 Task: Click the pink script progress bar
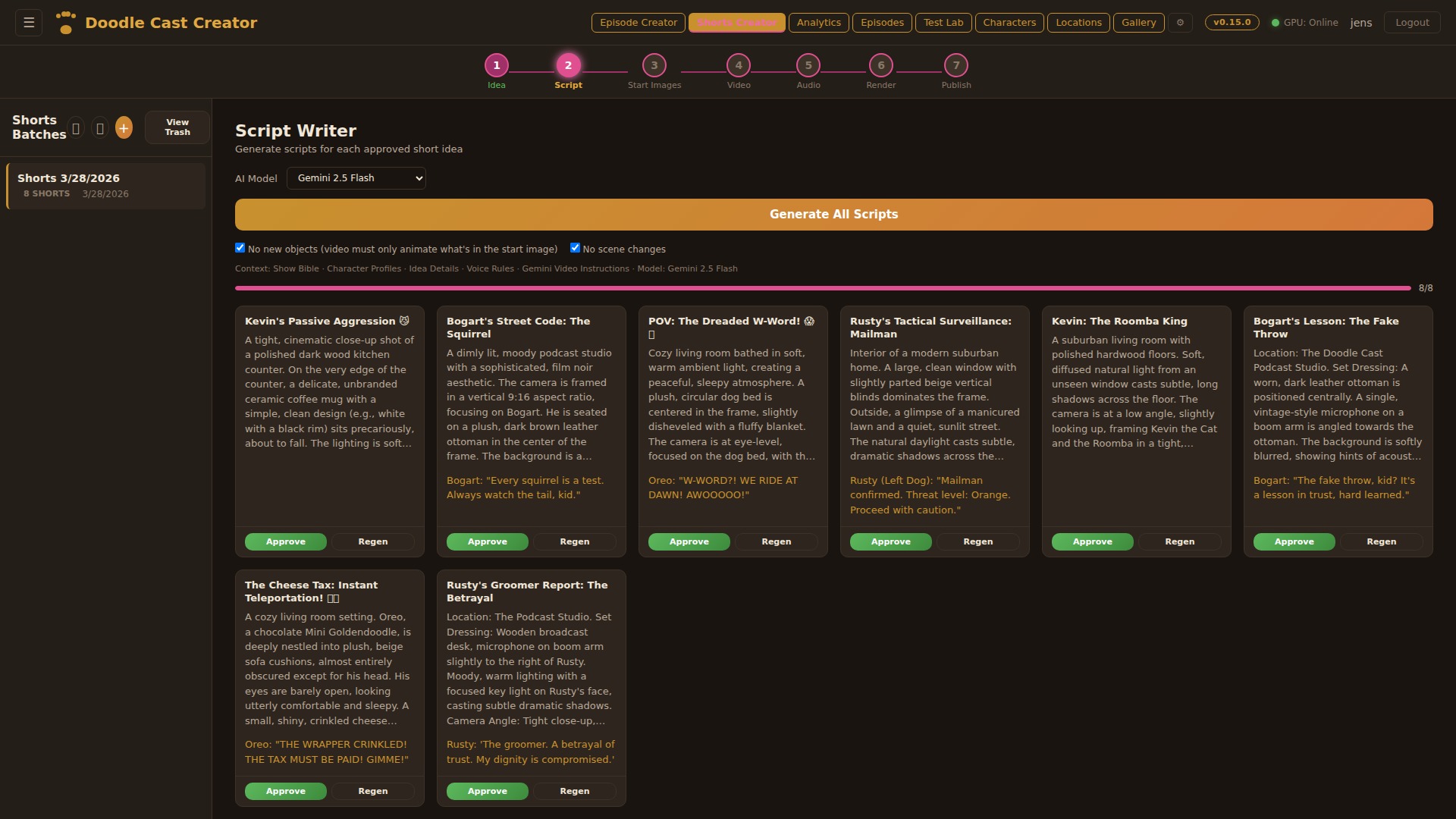point(823,288)
